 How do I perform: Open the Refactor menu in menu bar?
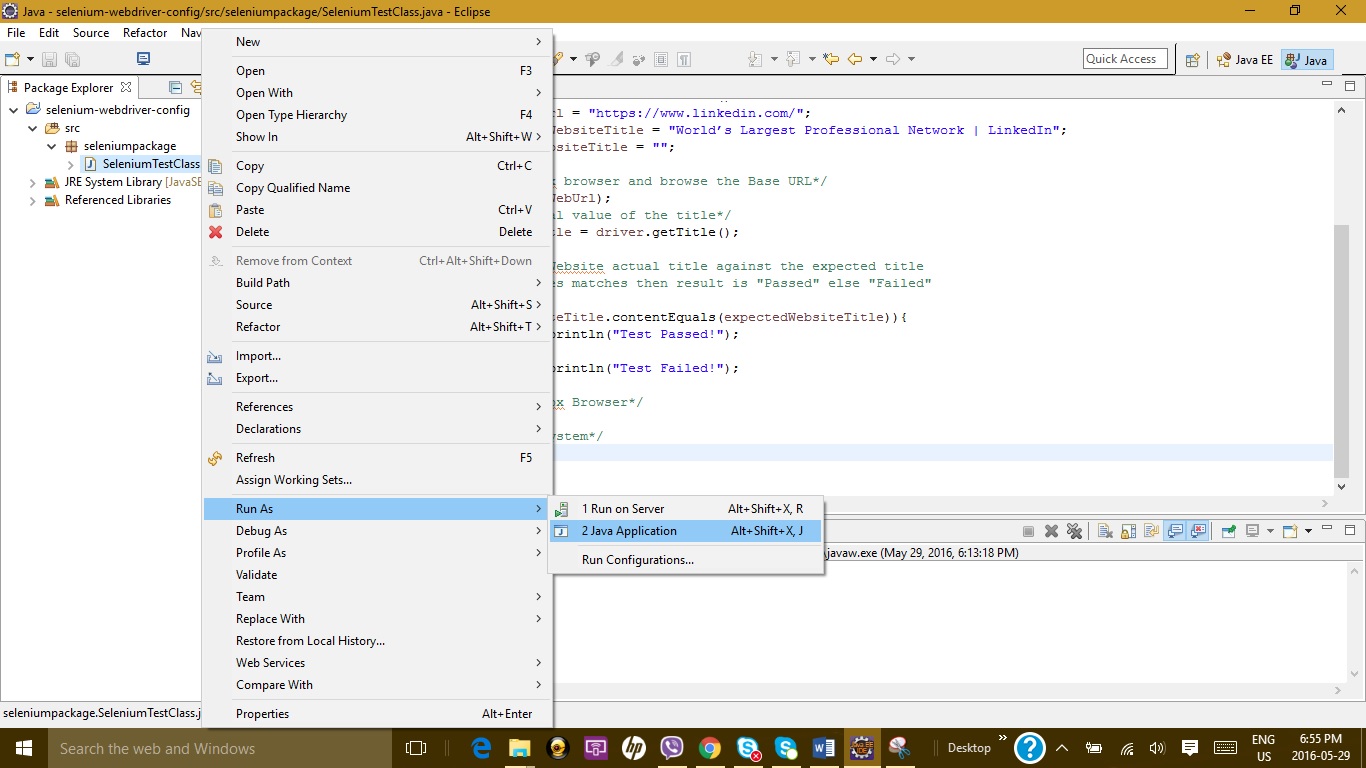pyautogui.click(x=145, y=33)
